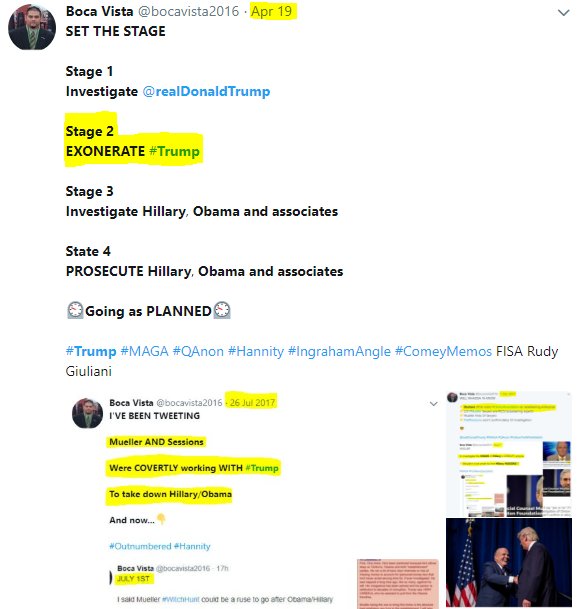Screen dimensions: 579x609
Task: Click the 26 Jul 2017 timestamp
Action: click(x=252, y=403)
